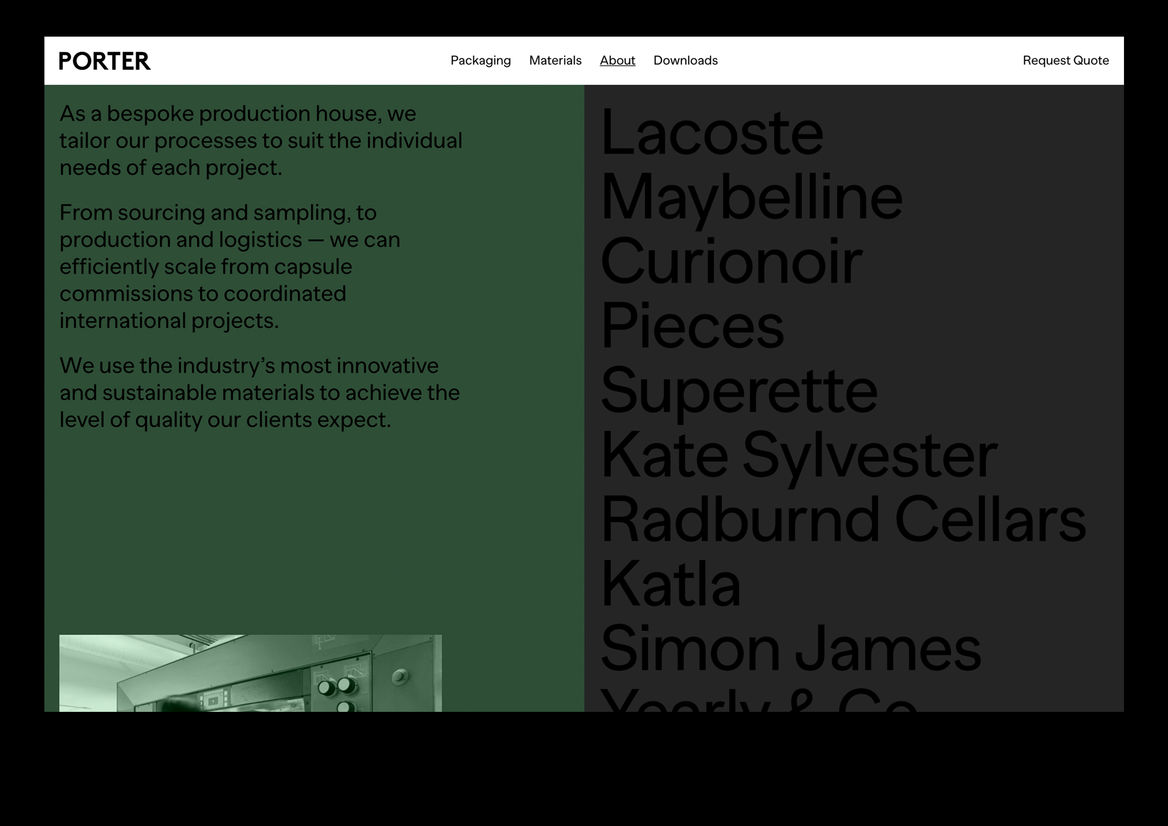Click the Katla client name
Screen dimensions: 1168x826
(x=670, y=585)
